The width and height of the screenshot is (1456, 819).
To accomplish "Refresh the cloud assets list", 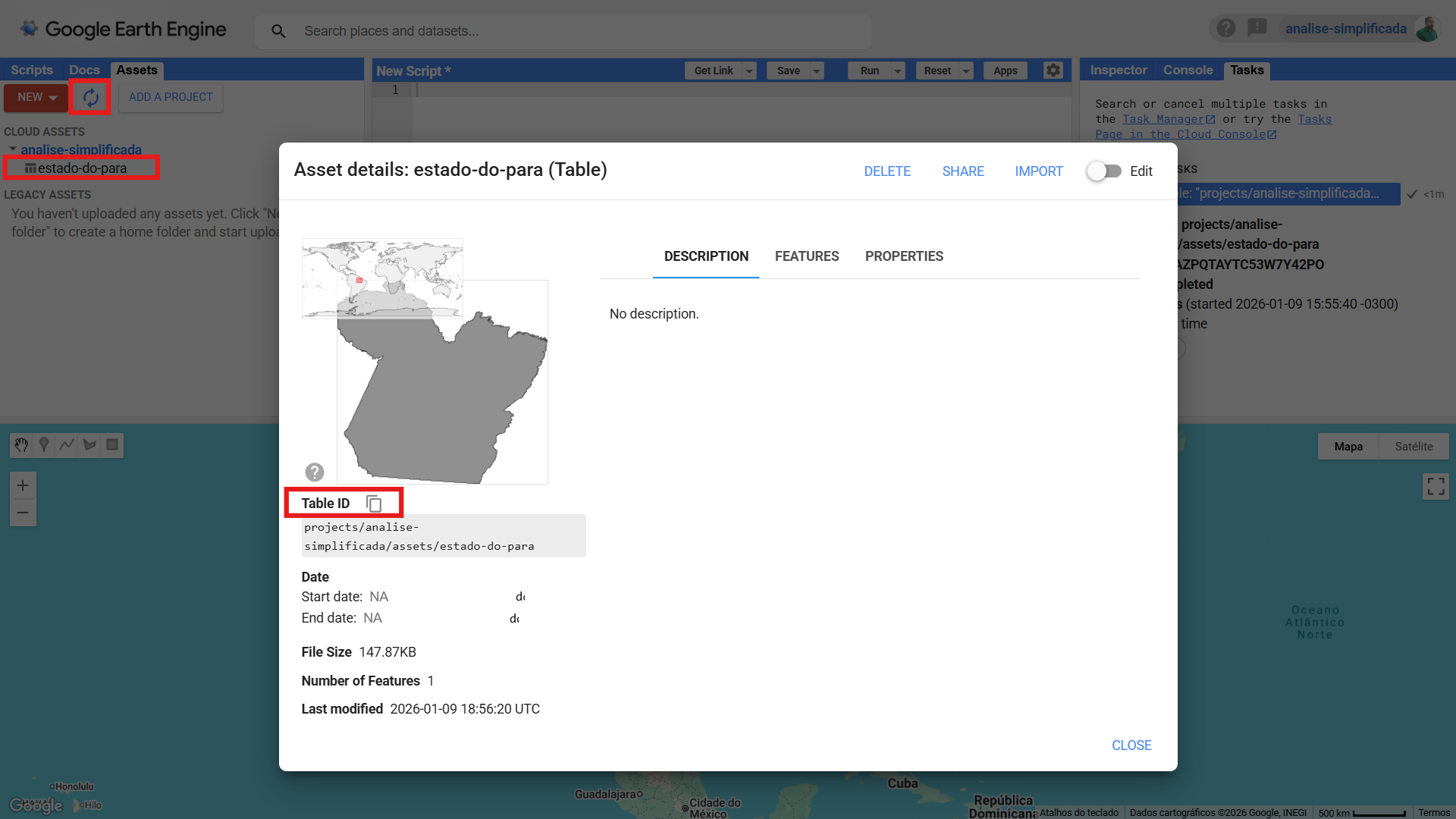I will point(89,97).
